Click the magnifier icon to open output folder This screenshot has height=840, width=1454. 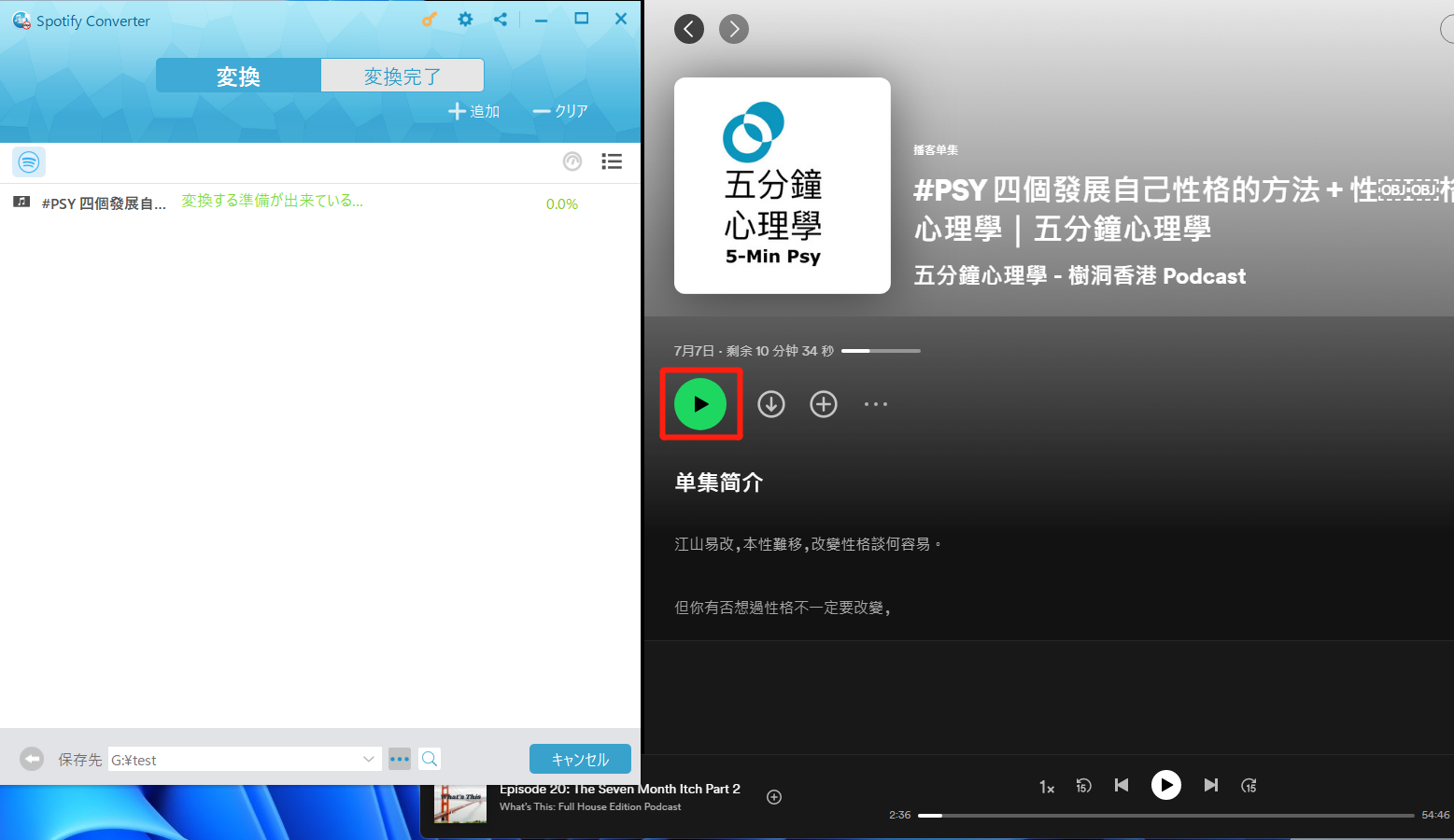click(430, 759)
